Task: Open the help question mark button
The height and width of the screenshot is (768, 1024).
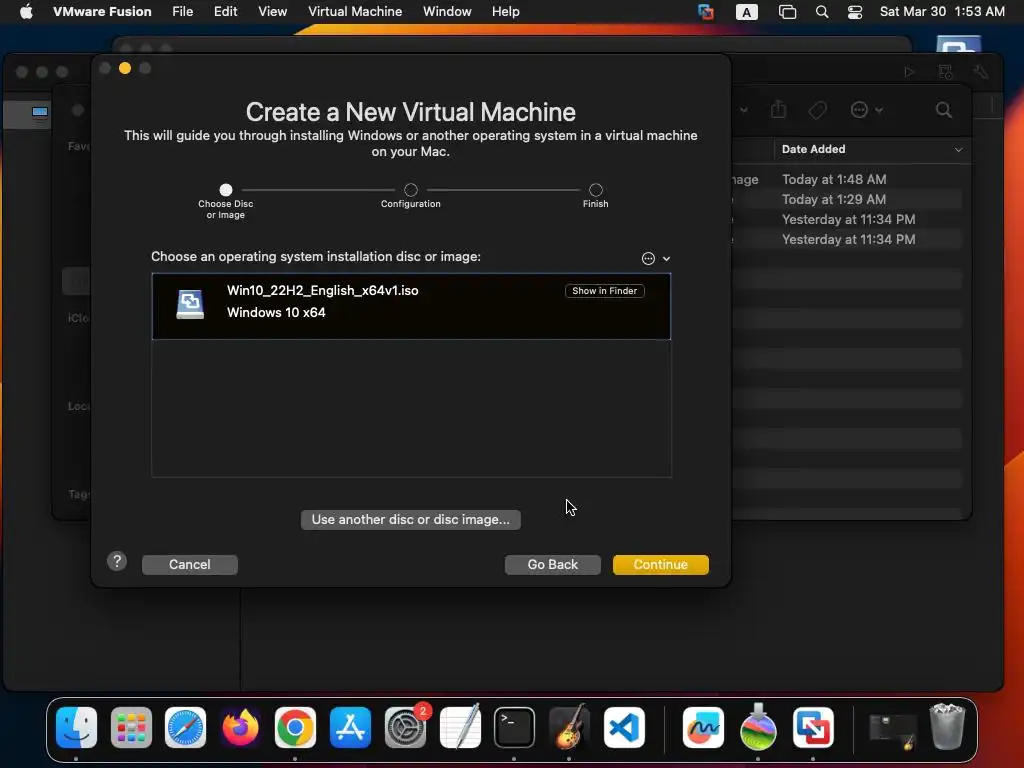Action: (117, 561)
